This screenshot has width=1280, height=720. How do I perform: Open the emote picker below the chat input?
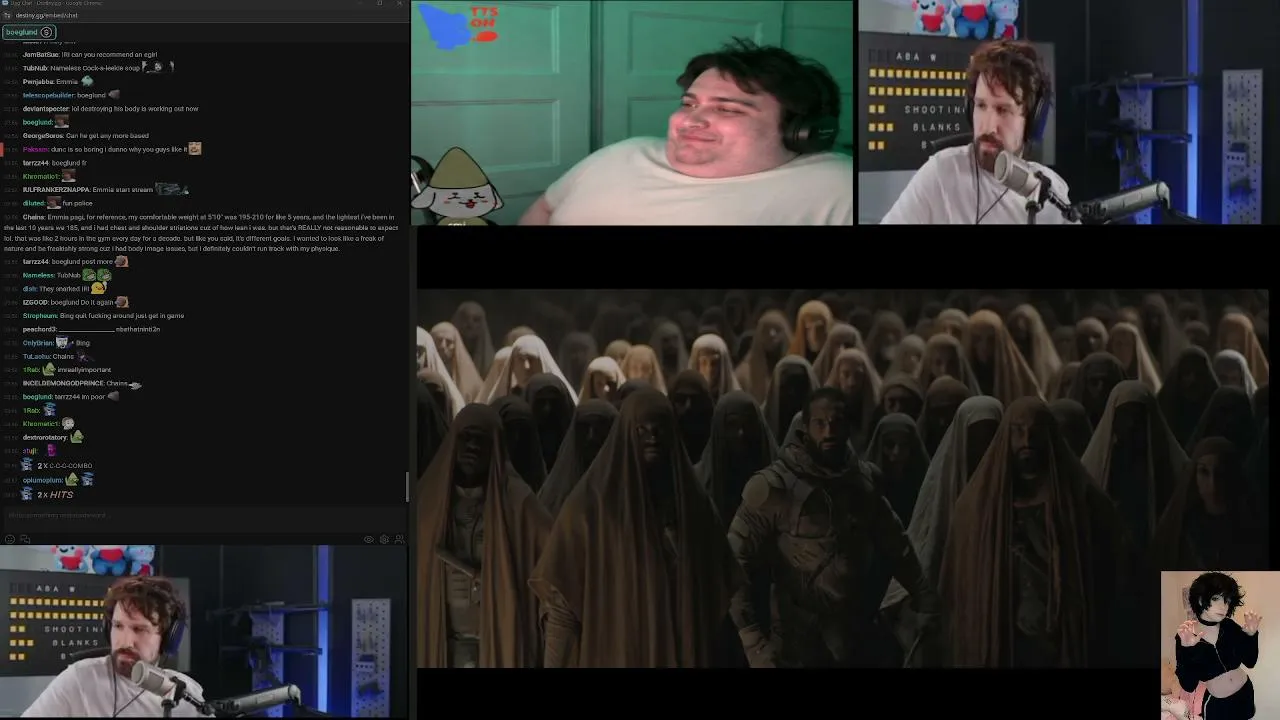pos(10,539)
